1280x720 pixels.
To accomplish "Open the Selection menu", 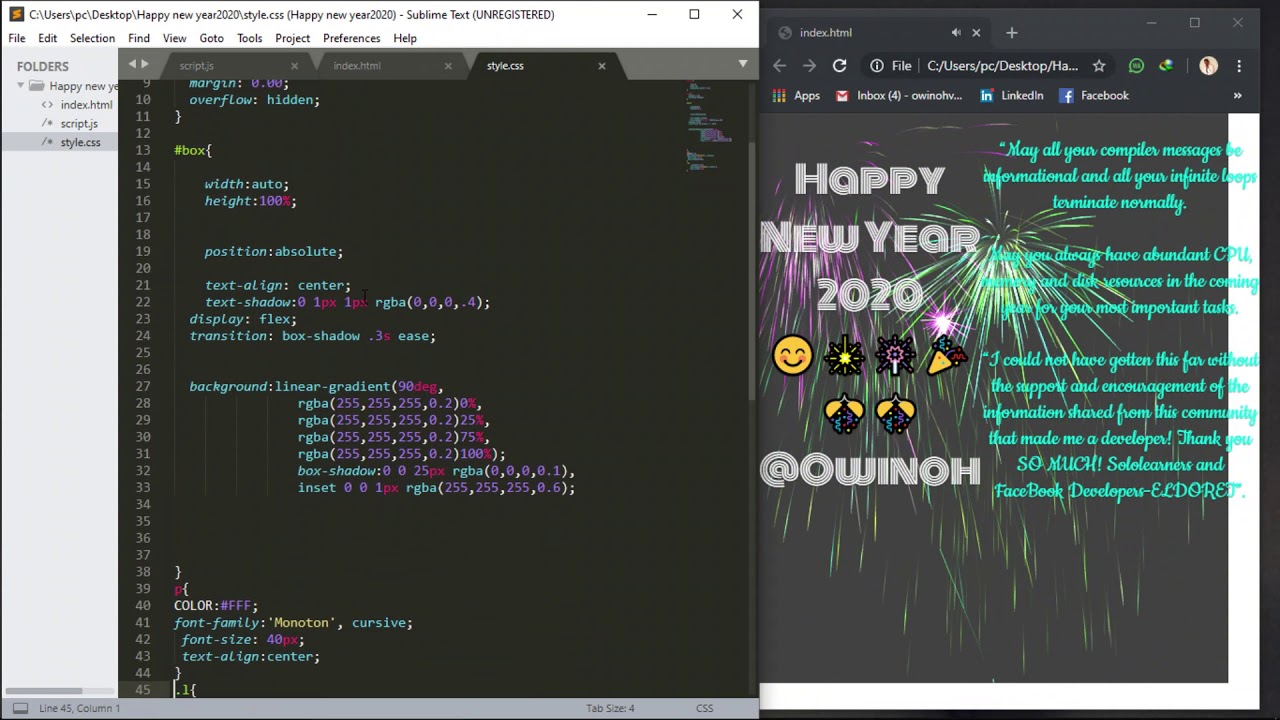I will point(92,38).
